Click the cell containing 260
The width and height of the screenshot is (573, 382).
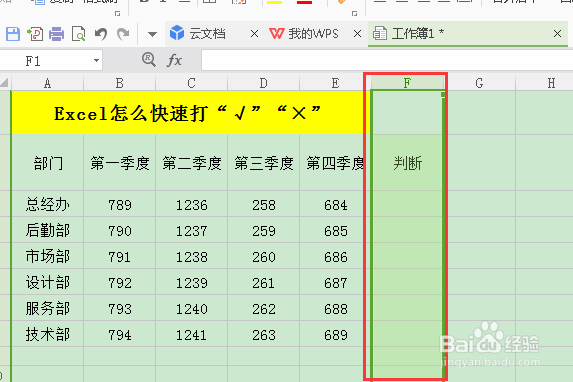(x=263, y=256)
